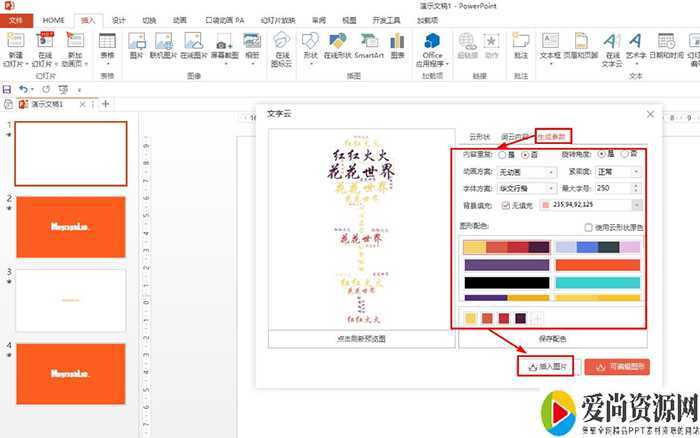Click the 插入图片 button
The height and width of the screenshot is (438, 700).
pos(545,367)
